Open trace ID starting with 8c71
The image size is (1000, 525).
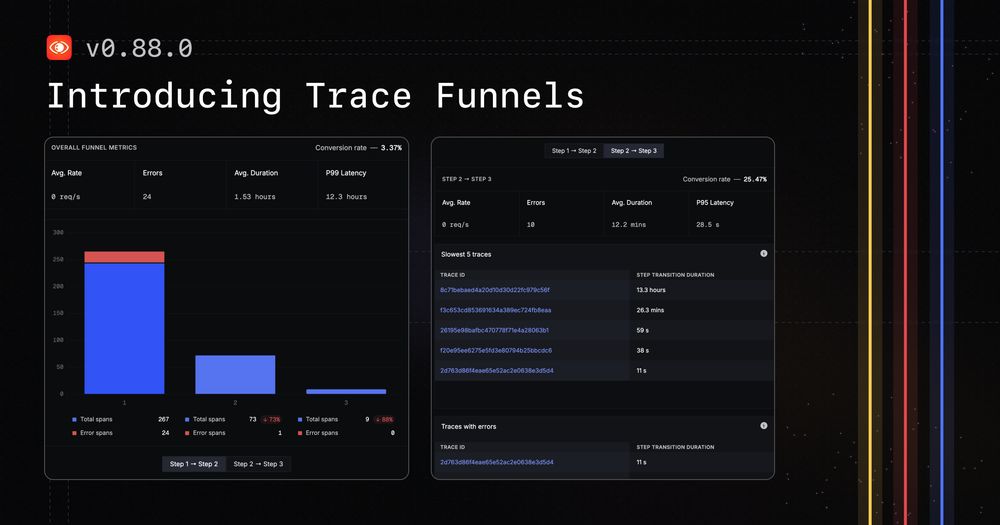coord(495,290)
